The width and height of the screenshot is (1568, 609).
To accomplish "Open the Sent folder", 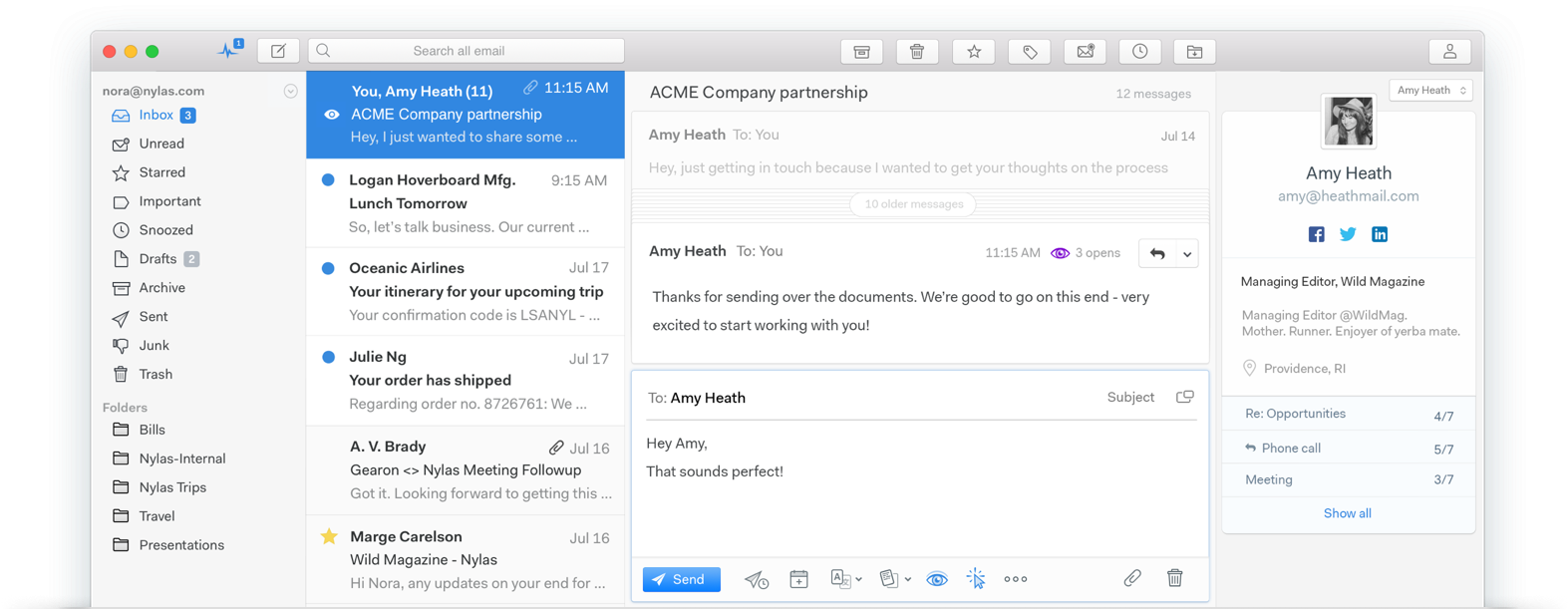I will point(141,317).
